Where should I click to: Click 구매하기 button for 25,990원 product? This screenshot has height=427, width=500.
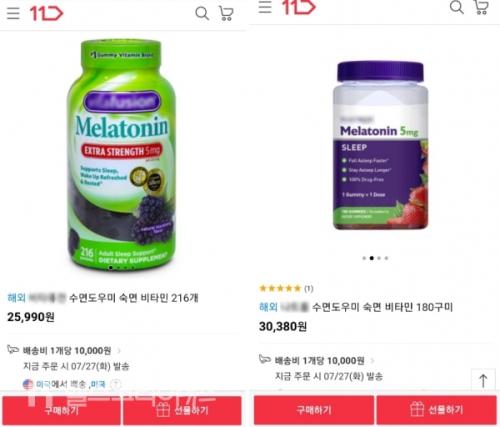61,410
